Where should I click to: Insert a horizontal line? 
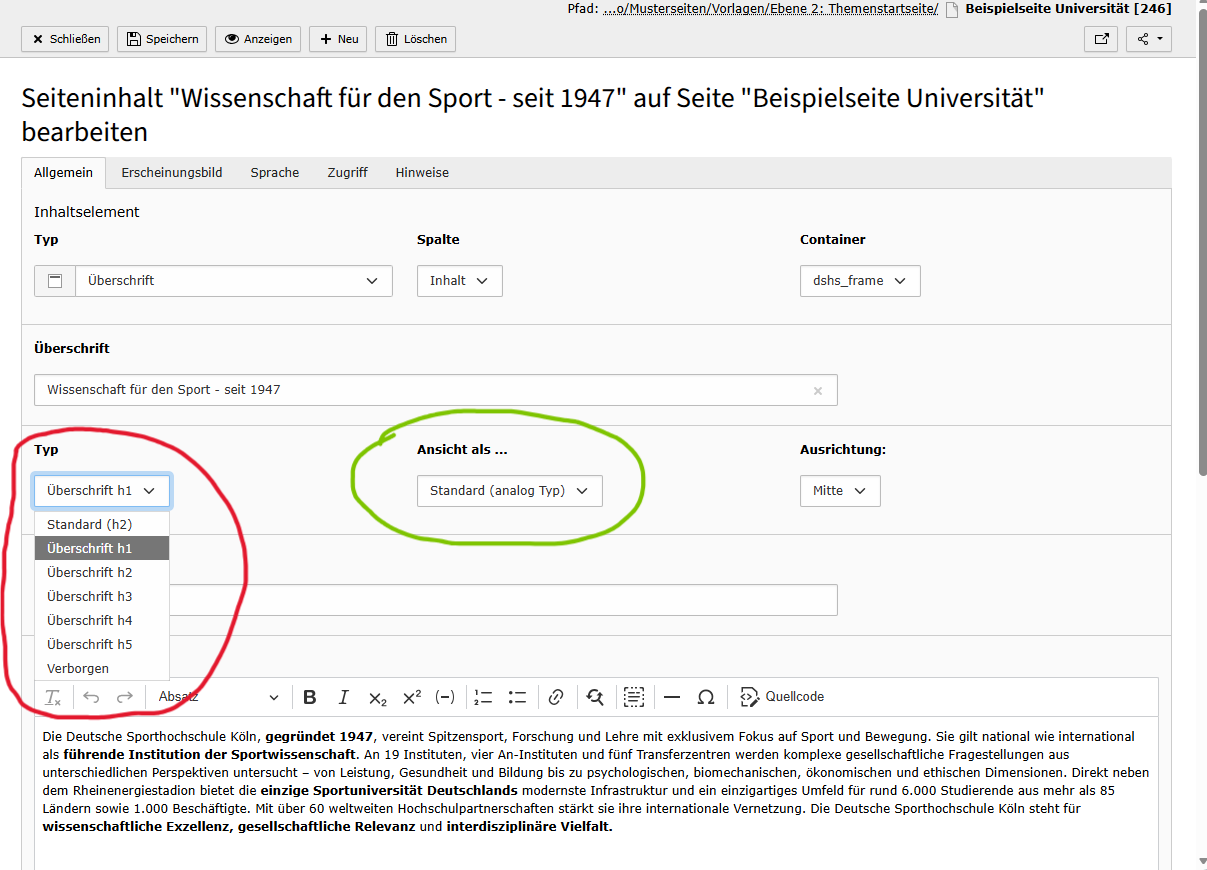point(672,697)
